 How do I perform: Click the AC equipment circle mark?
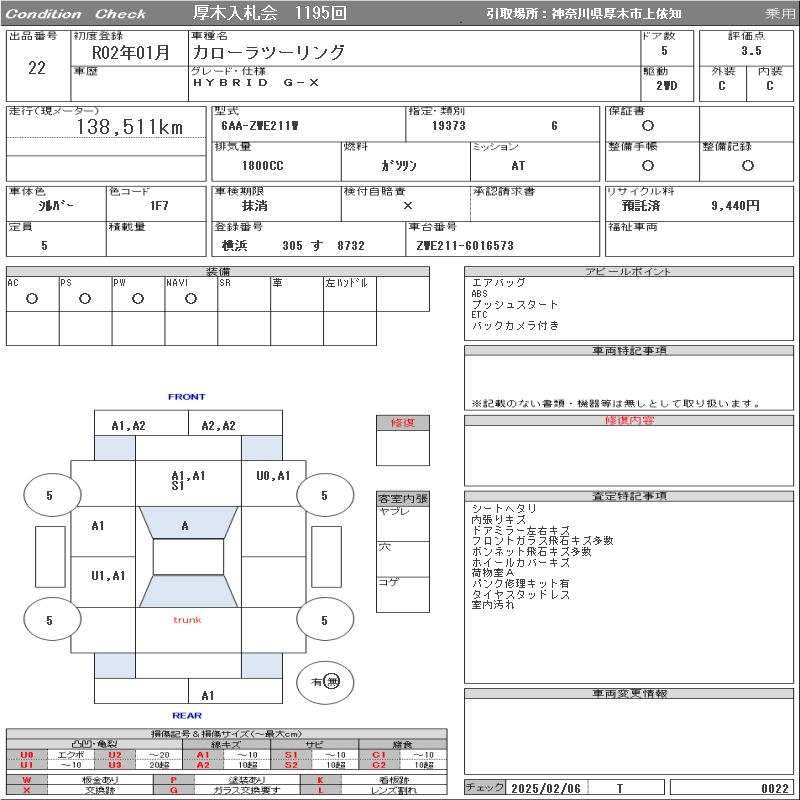click(32, 298)
